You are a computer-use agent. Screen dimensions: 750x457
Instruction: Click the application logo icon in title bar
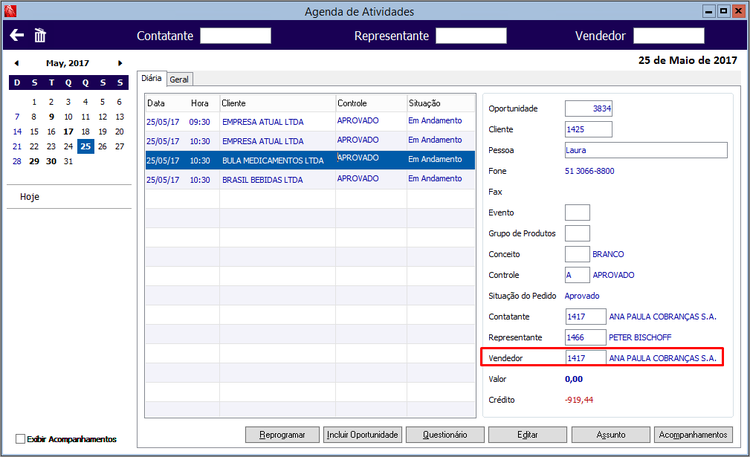[x=10, y=11]
